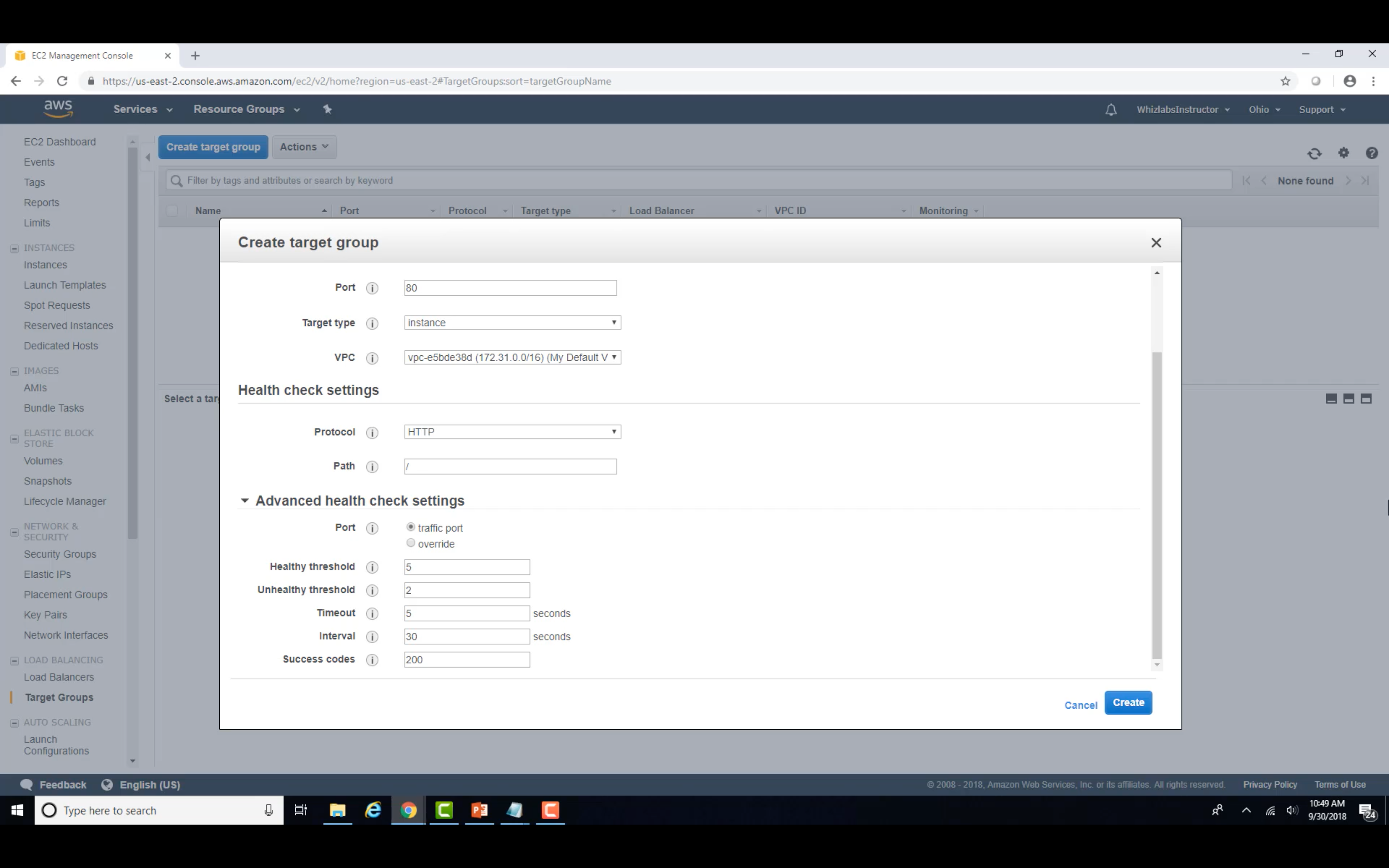The image size is (1389, 868).
Task: Click the info icon beside Healthy threshold
Action: (372, 567)
